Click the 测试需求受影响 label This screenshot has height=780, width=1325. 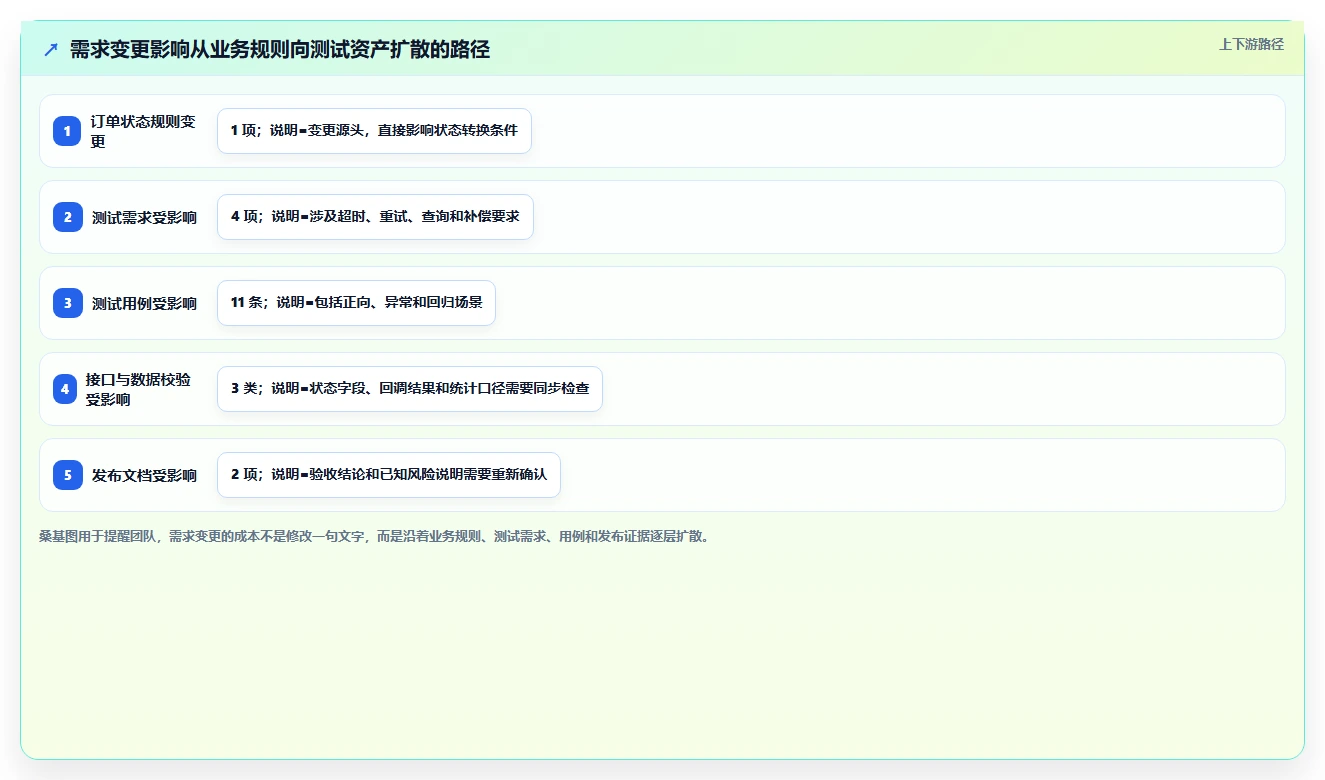(x=144, y=217)
